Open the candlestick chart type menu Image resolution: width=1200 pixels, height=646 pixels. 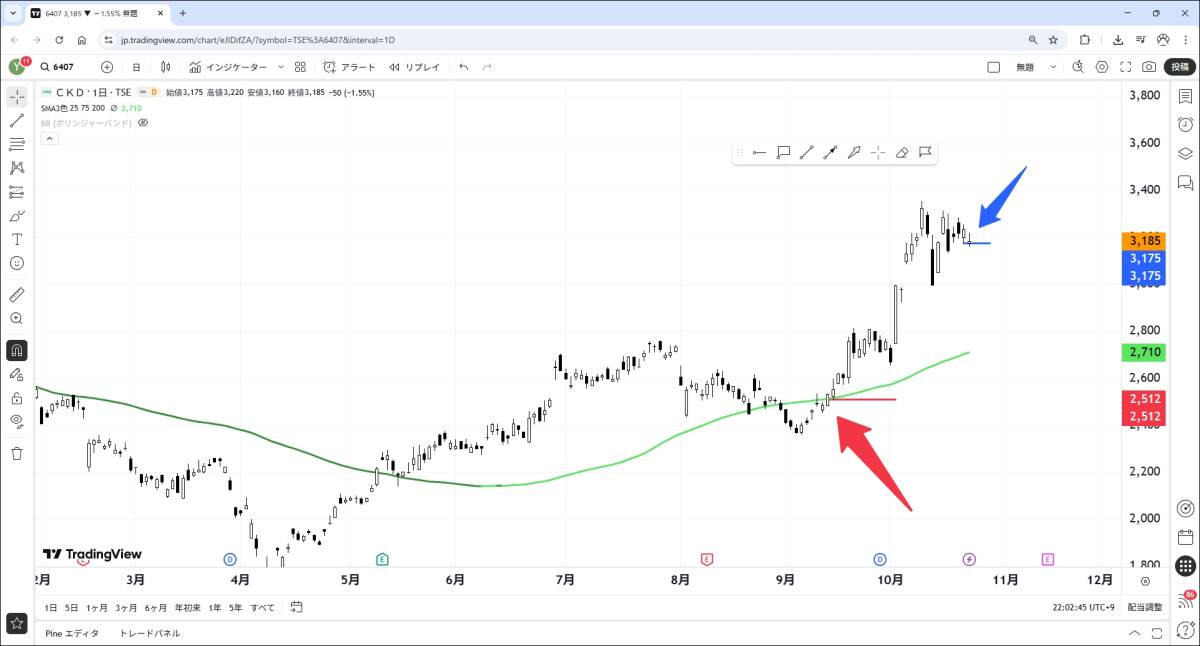167,67
